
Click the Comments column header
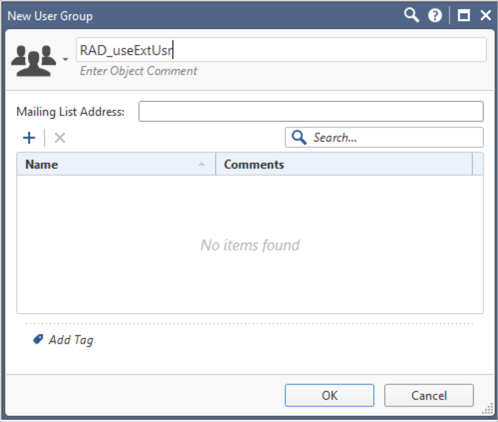pos(344,164)
